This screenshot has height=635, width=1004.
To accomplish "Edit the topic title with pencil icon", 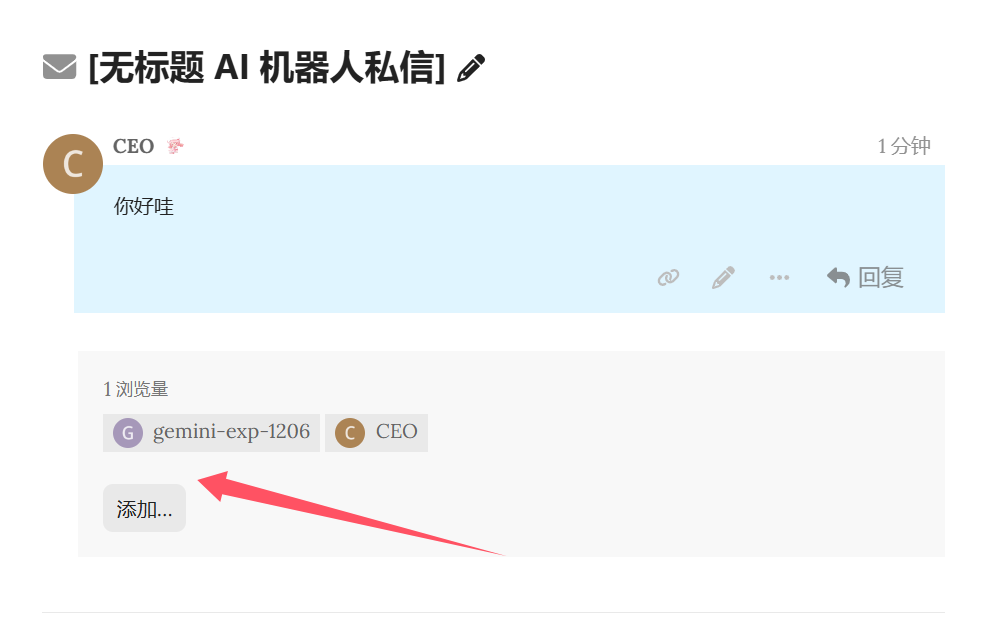I will 471,68.
